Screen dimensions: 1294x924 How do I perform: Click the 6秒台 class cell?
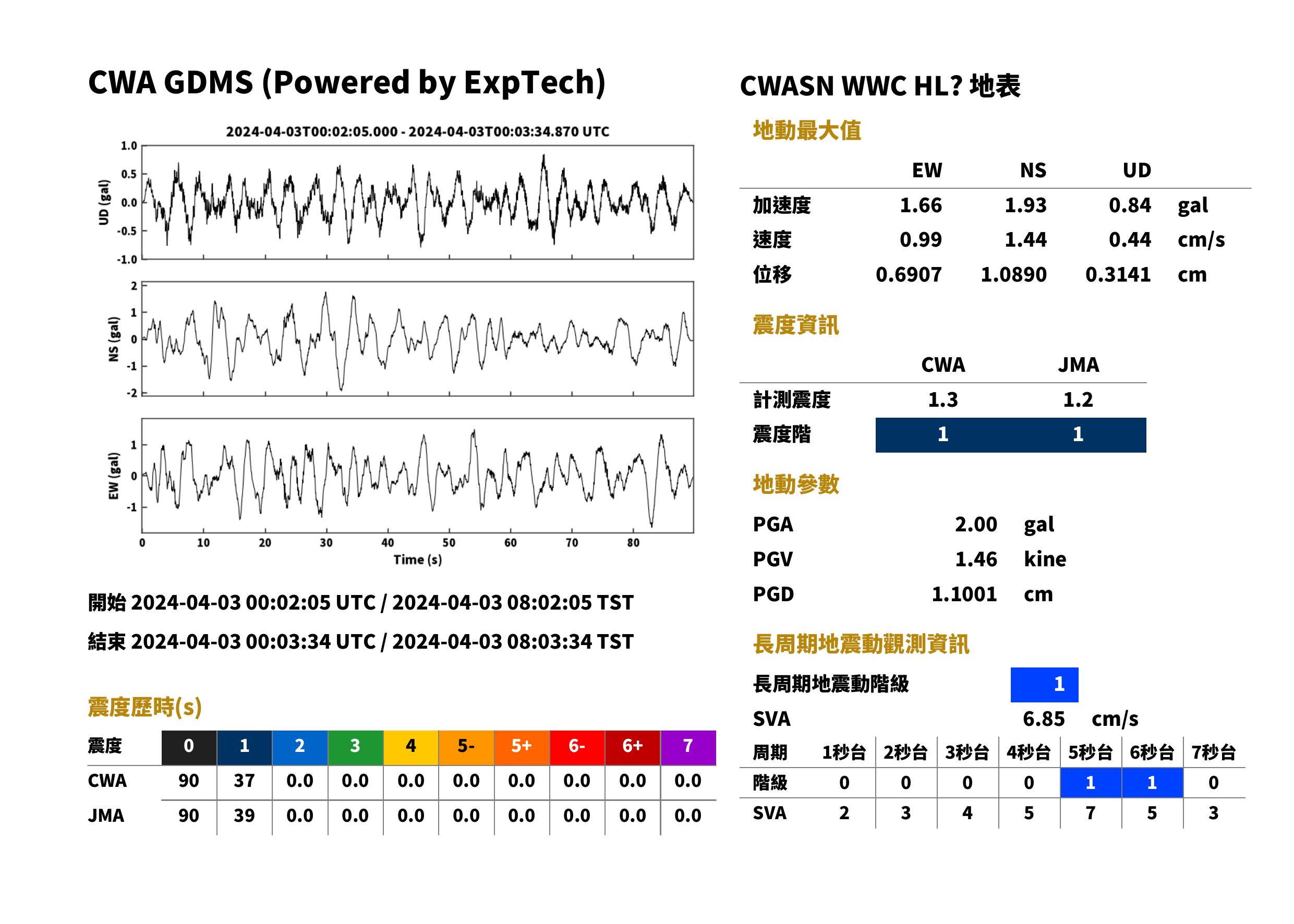(x=1152, y=782)
